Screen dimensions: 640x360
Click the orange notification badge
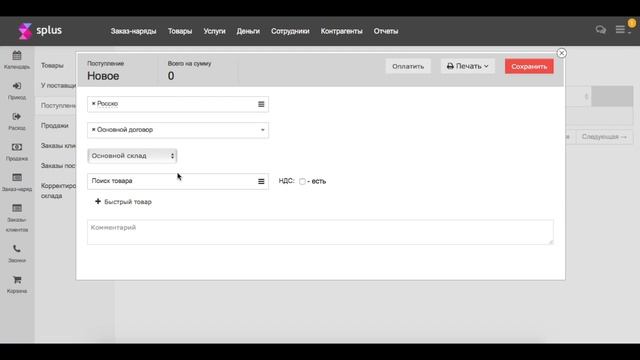(632, 23)
